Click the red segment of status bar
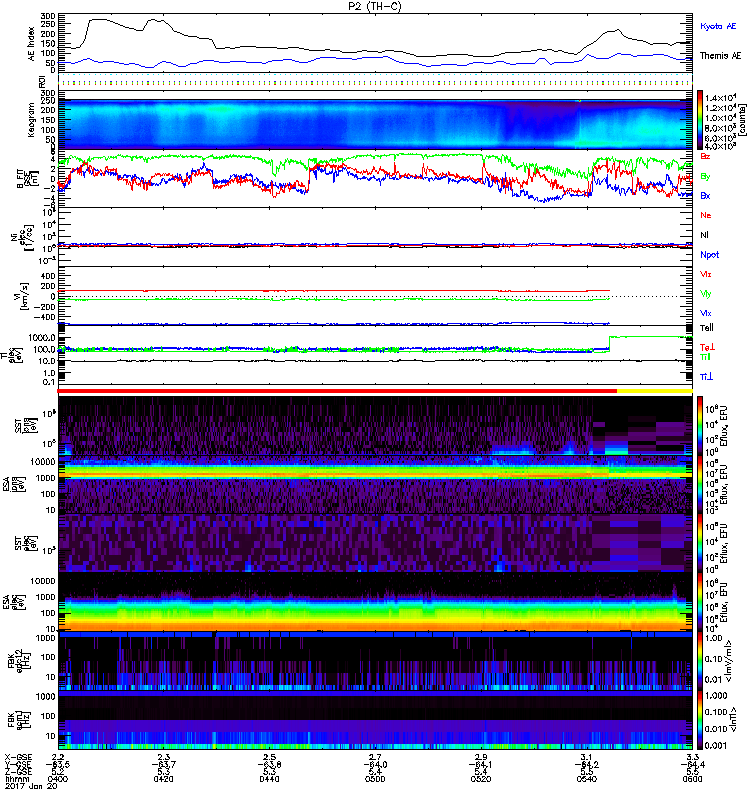The image size is (750, 800). coord(337,391)
